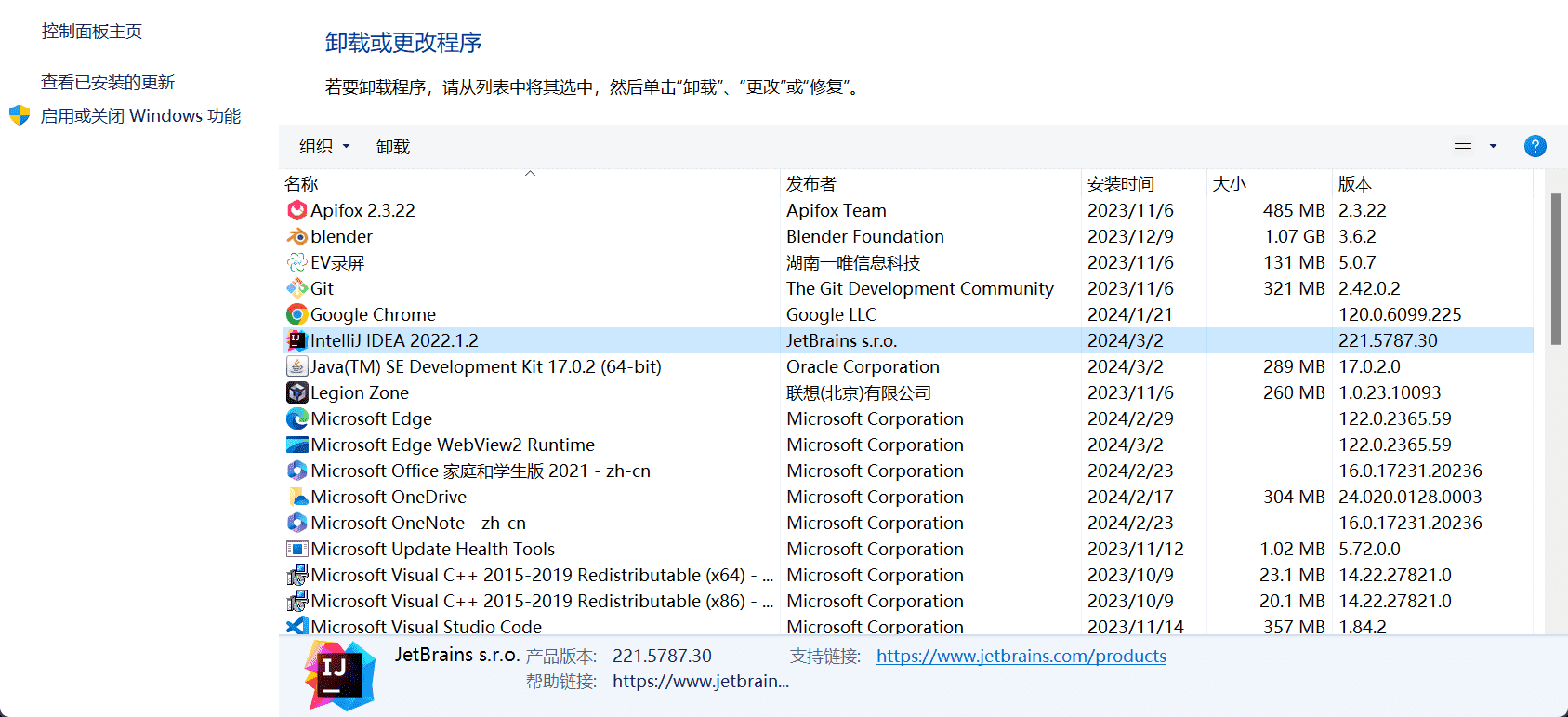Select the Apifox 2.3.22 entry
The height and width of the screenshot is (717, 1568).
(x=362, y=210)
